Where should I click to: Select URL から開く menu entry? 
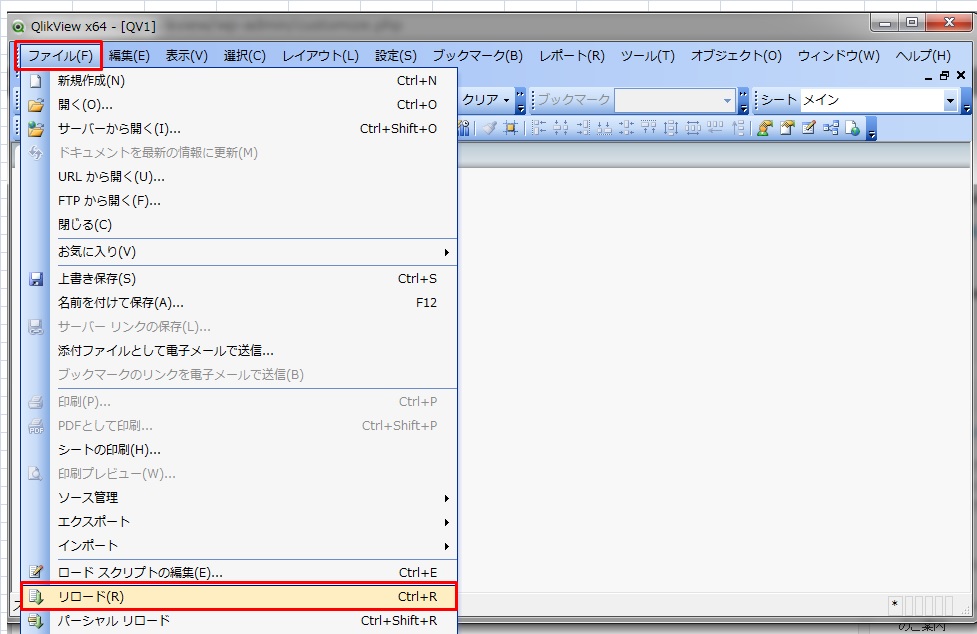(111, 177)
